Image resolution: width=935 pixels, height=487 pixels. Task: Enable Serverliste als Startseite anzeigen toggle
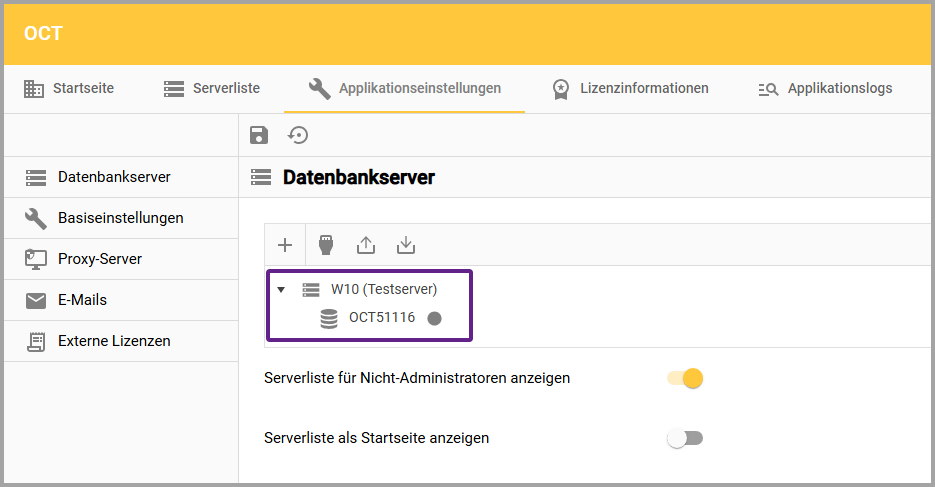click(x=685, y=438)
